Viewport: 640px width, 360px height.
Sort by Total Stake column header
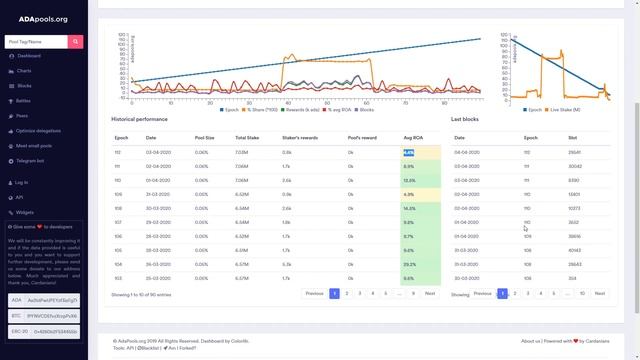pos(247,138)
